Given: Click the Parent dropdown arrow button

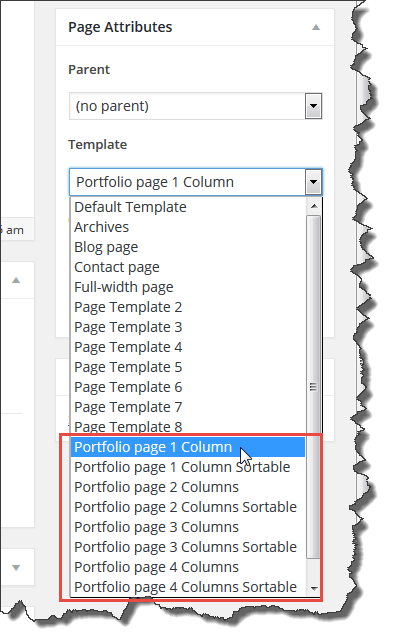Looking at the screenshot, I should pos(313,106).
